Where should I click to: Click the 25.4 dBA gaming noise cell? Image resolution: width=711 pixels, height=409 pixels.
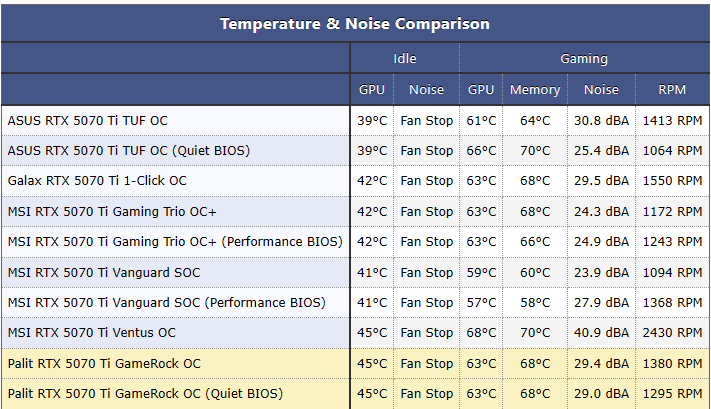click(601, 151)
